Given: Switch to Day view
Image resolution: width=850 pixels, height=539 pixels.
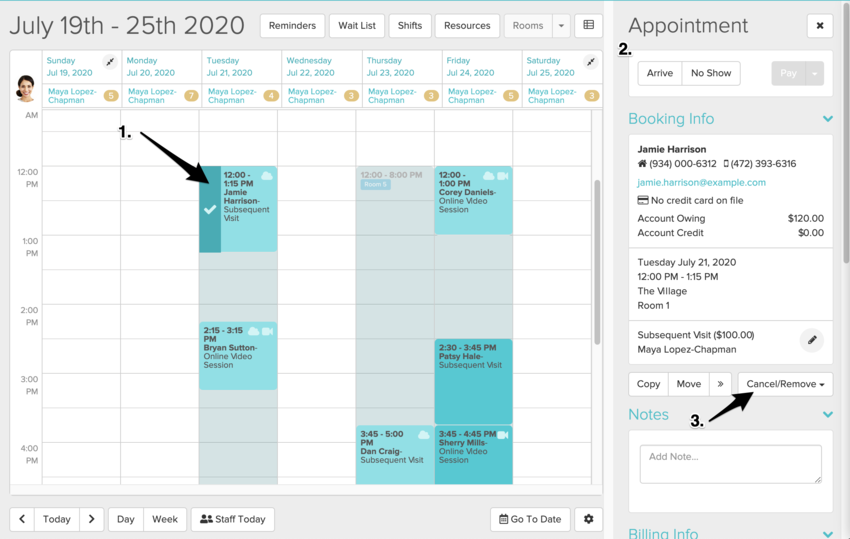Looking at the screenshot, I should (x=125, y=519).
